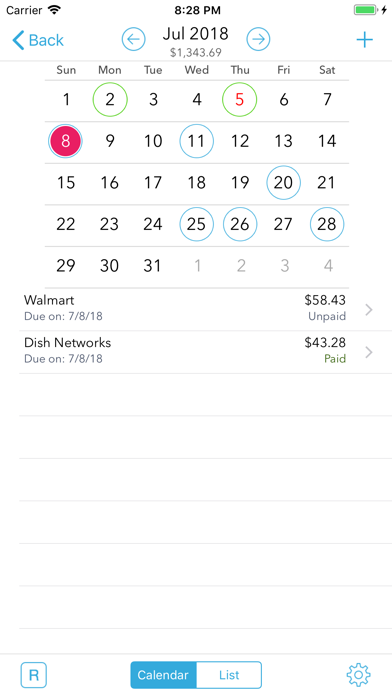Select circled date 26
The image size is (392, 696).
point(240,224)
